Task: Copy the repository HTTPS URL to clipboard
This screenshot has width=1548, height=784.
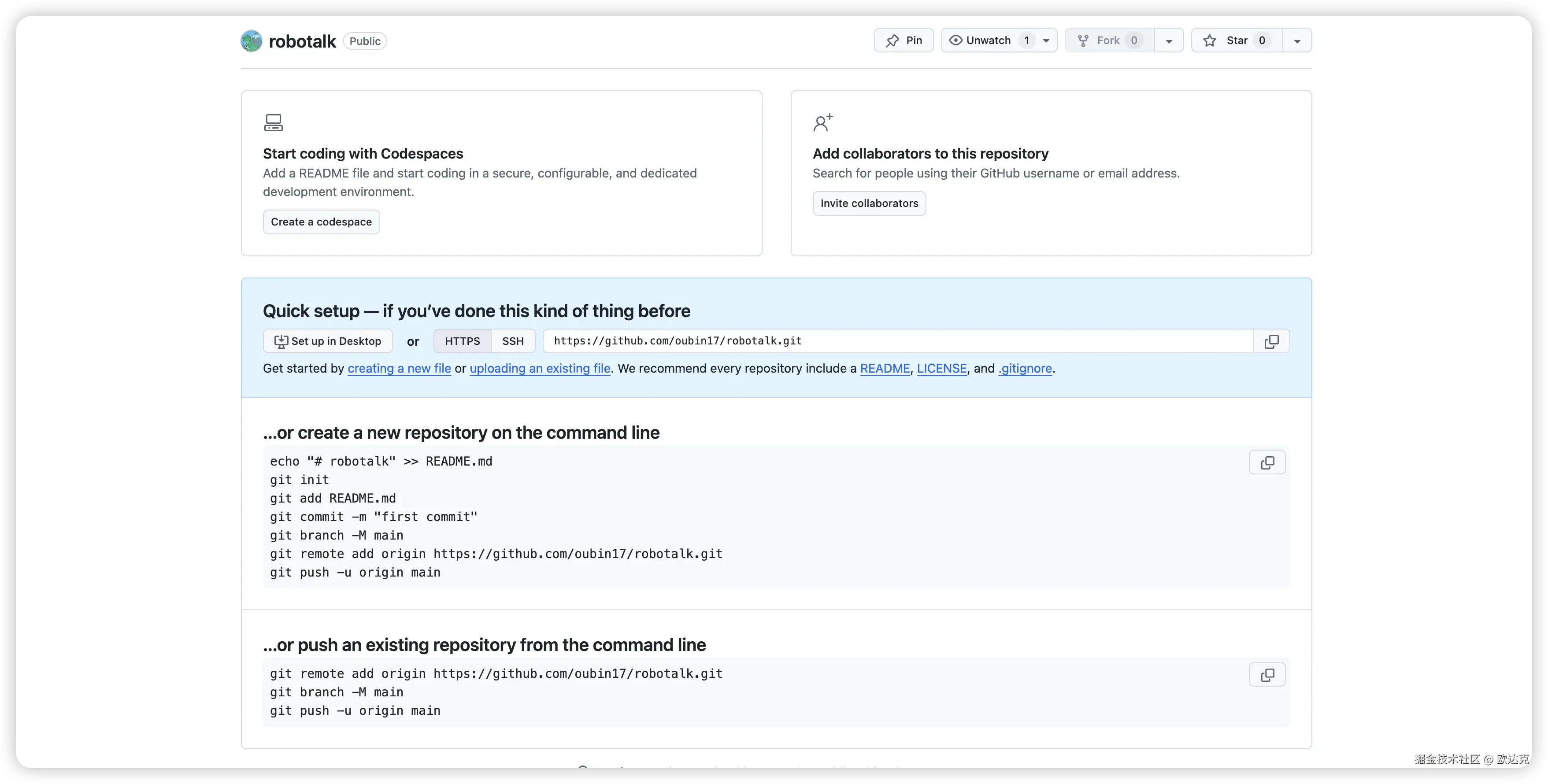Action: click(1271, 341)
